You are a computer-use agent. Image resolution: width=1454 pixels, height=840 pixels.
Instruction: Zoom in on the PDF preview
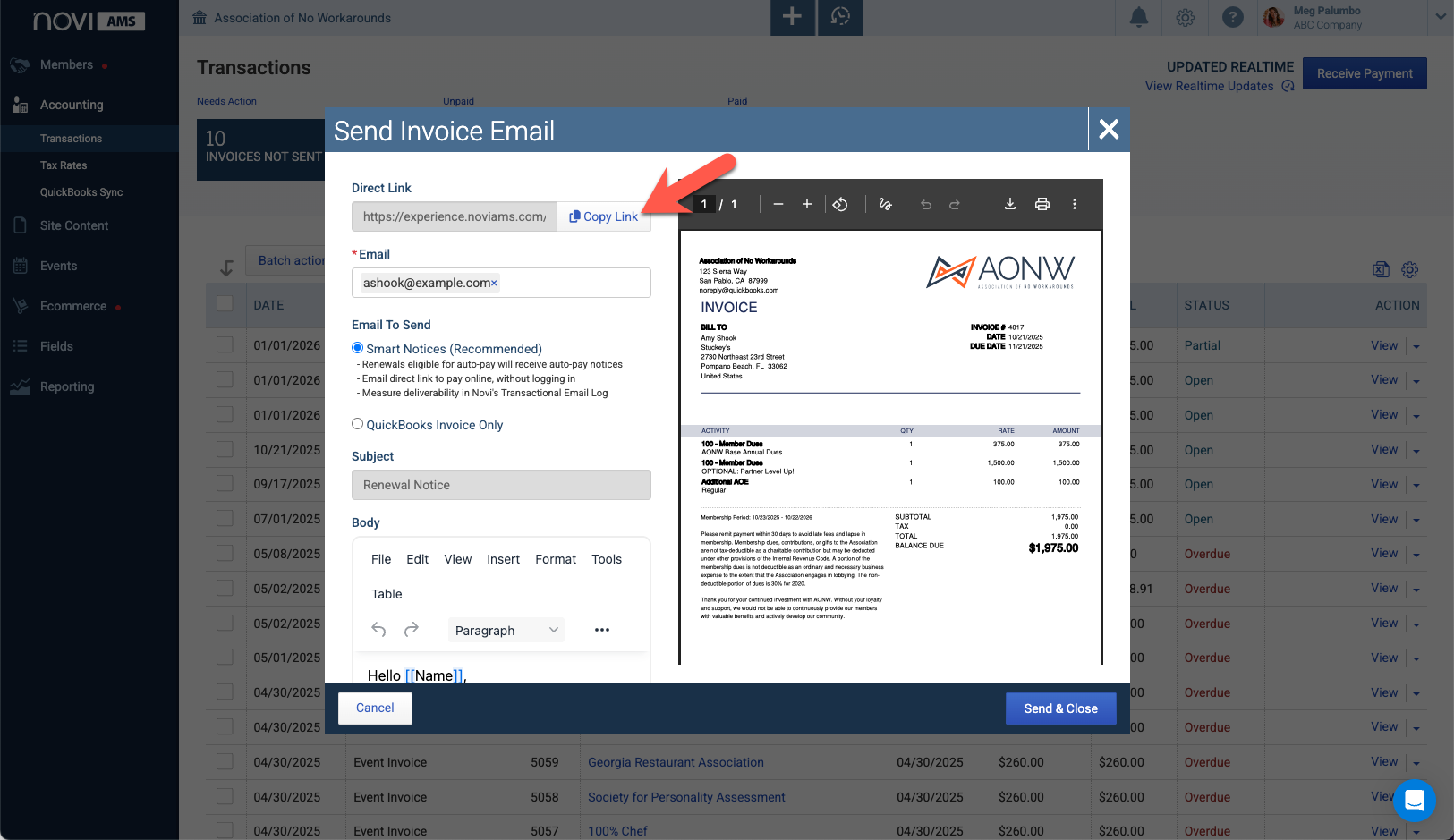pyautogui.click(x=806, y=204)
